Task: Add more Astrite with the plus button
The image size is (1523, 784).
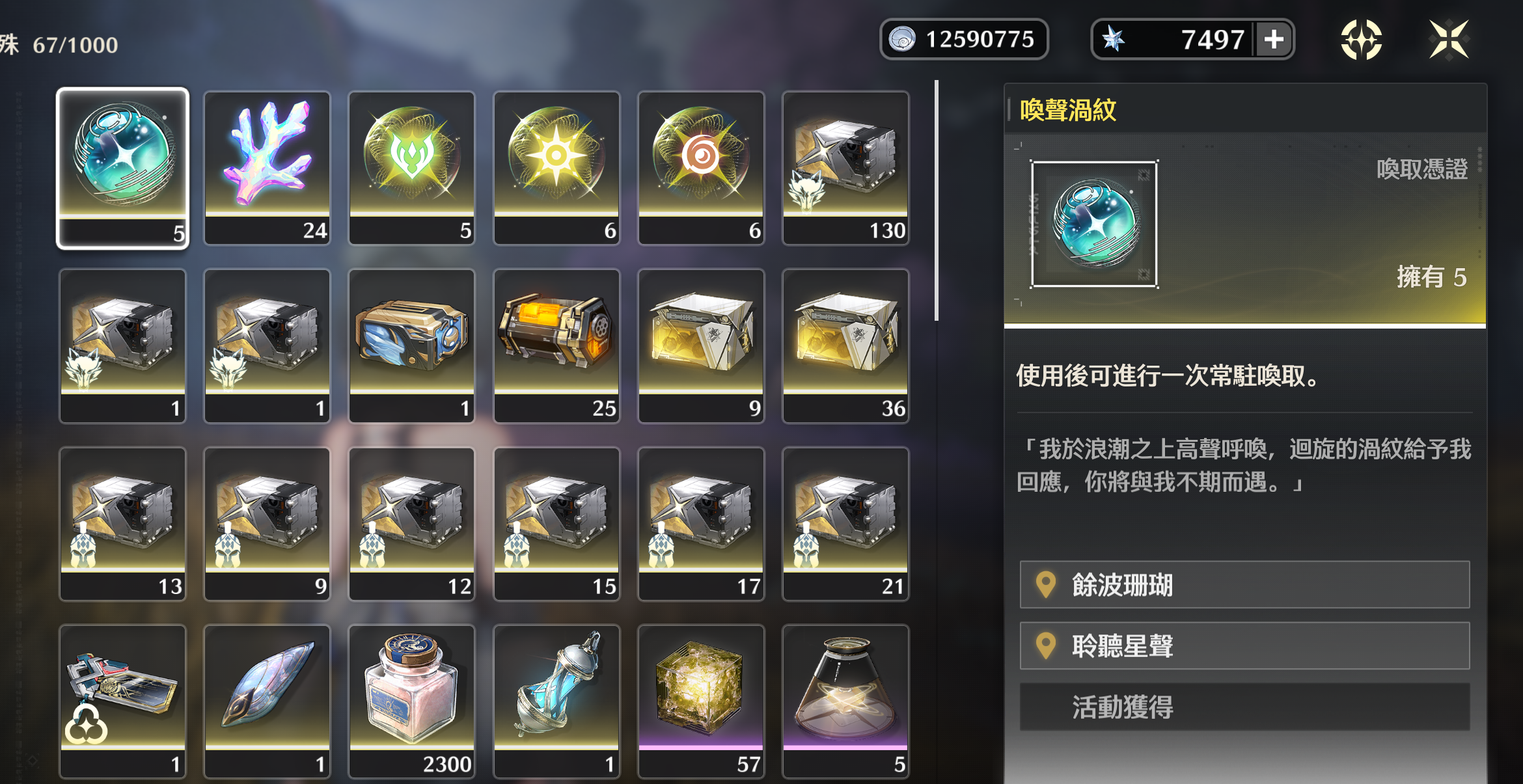Action: 1274,40
